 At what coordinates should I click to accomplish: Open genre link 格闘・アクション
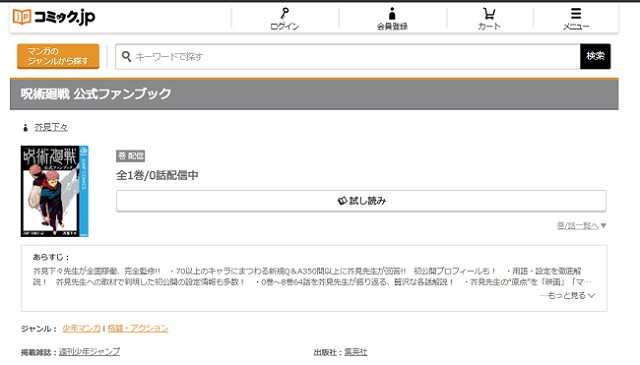coord(138,328)
